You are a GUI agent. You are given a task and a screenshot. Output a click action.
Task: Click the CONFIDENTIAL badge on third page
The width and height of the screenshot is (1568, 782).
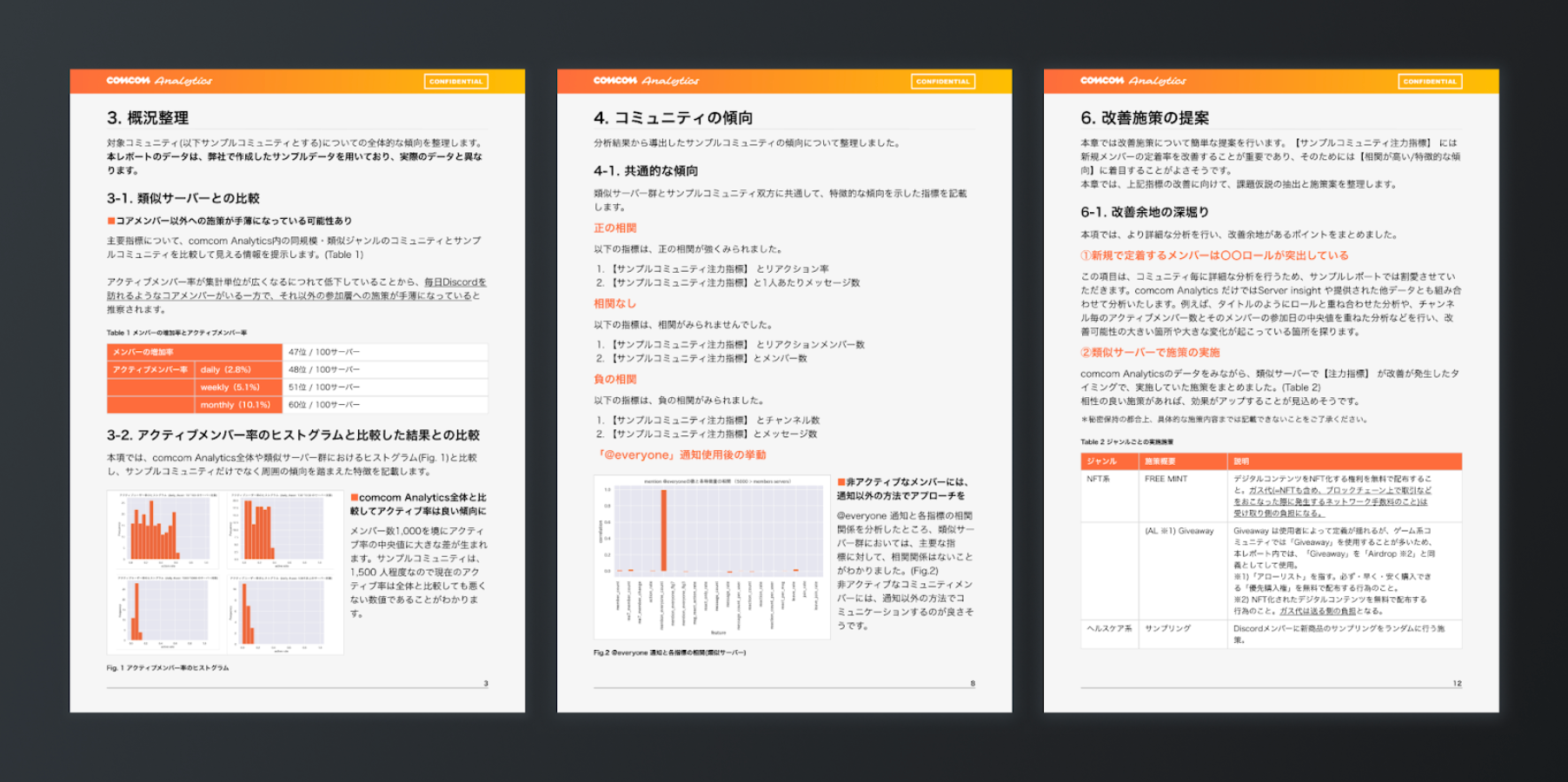coord(1430,81)
